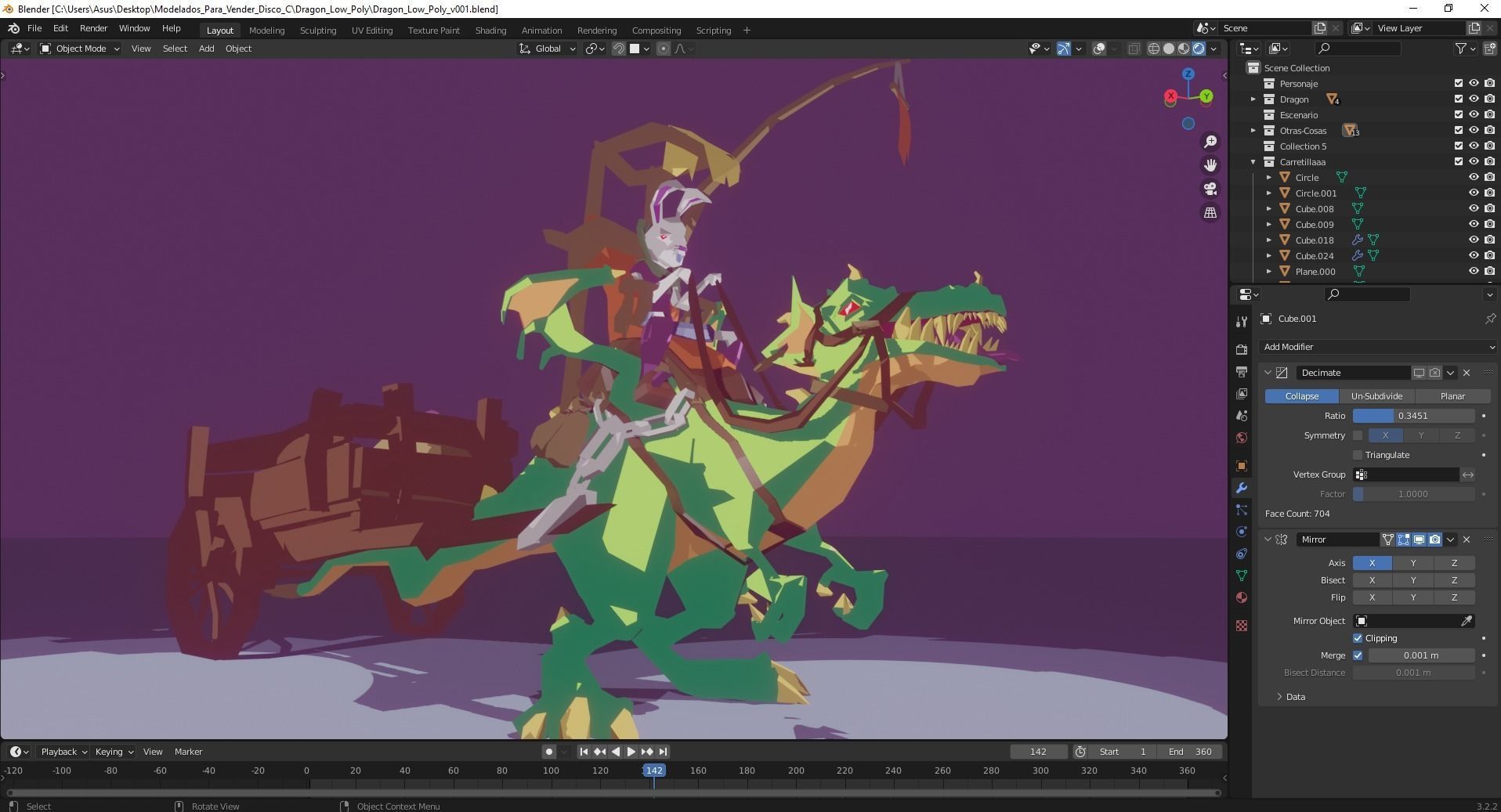Screen dimensions: 1501x812
Task: Open the Object Constraints properties tab
Action: tap(1242, 554)
